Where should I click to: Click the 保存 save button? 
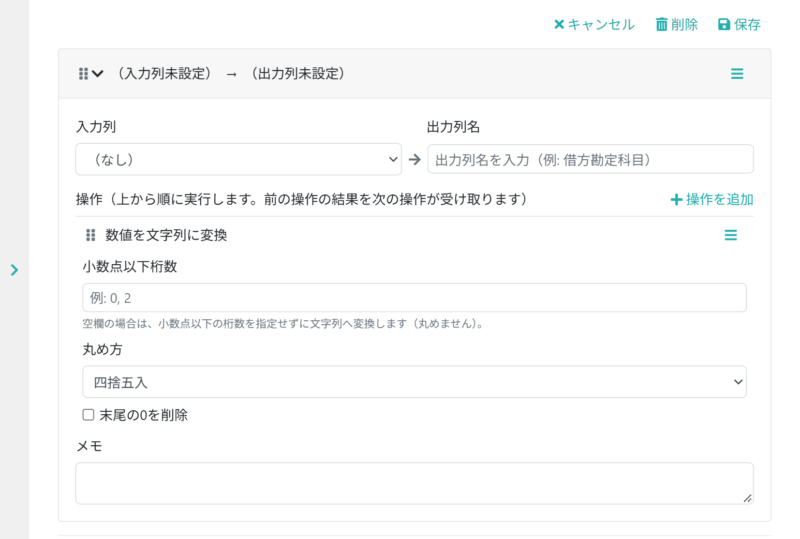[739, 24]
